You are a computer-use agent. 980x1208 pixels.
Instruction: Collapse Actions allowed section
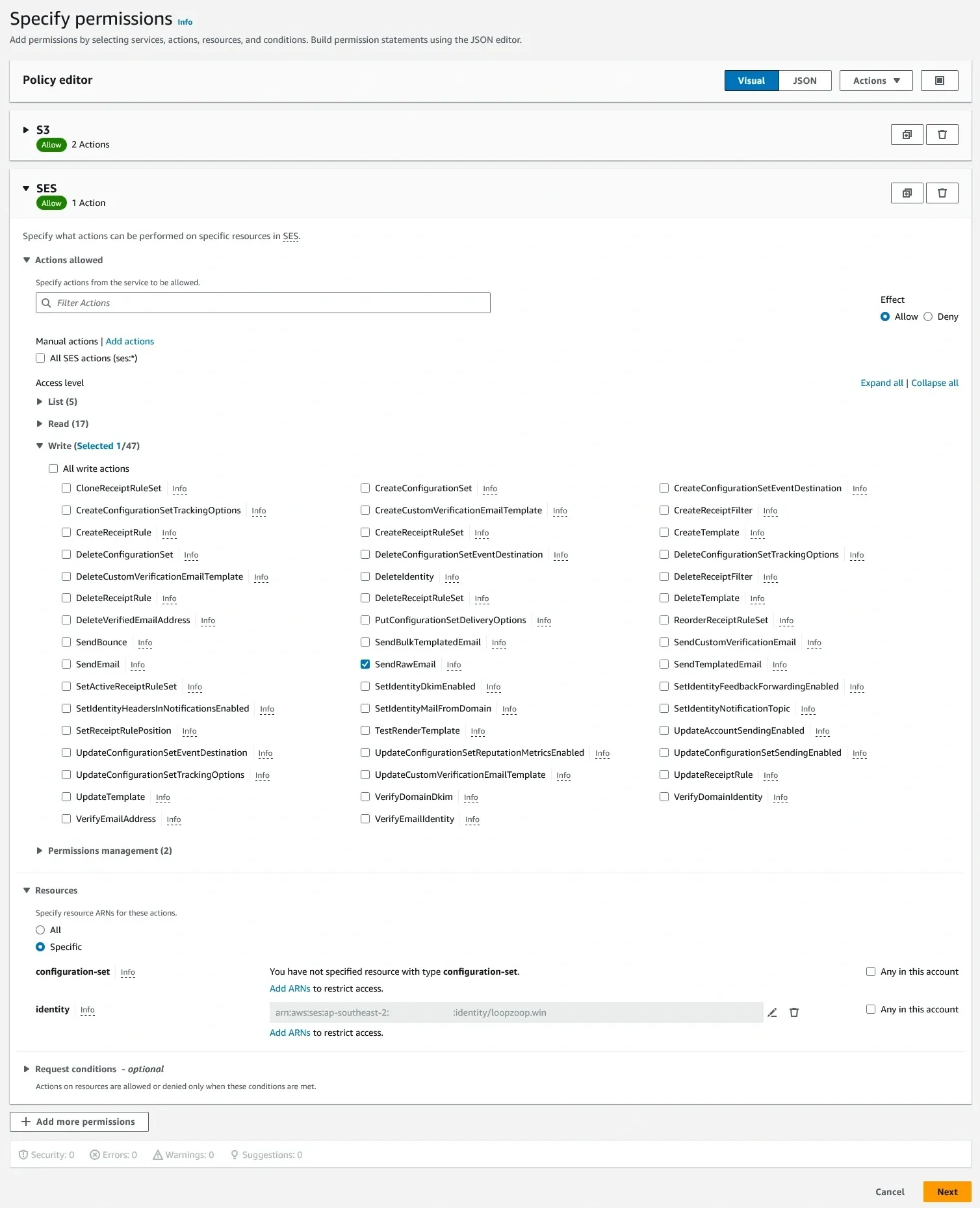tap(27, 260)
